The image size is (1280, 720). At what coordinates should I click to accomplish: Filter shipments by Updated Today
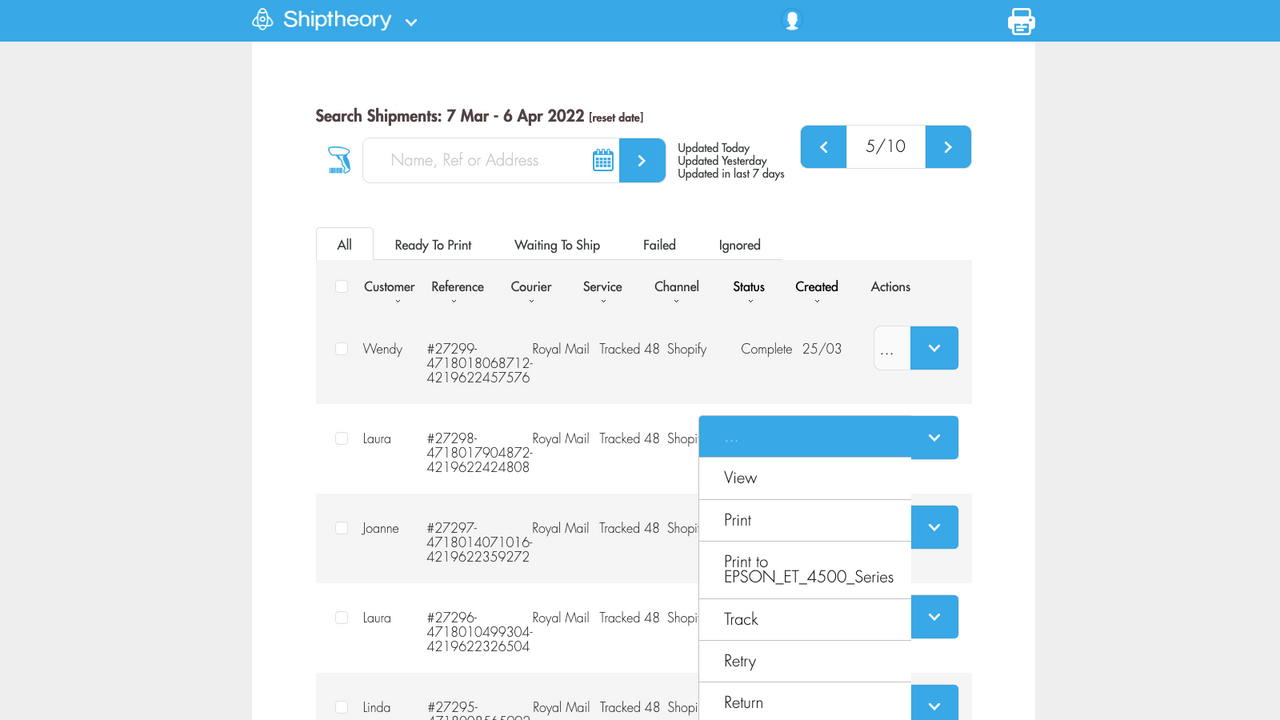coord(713,148)
